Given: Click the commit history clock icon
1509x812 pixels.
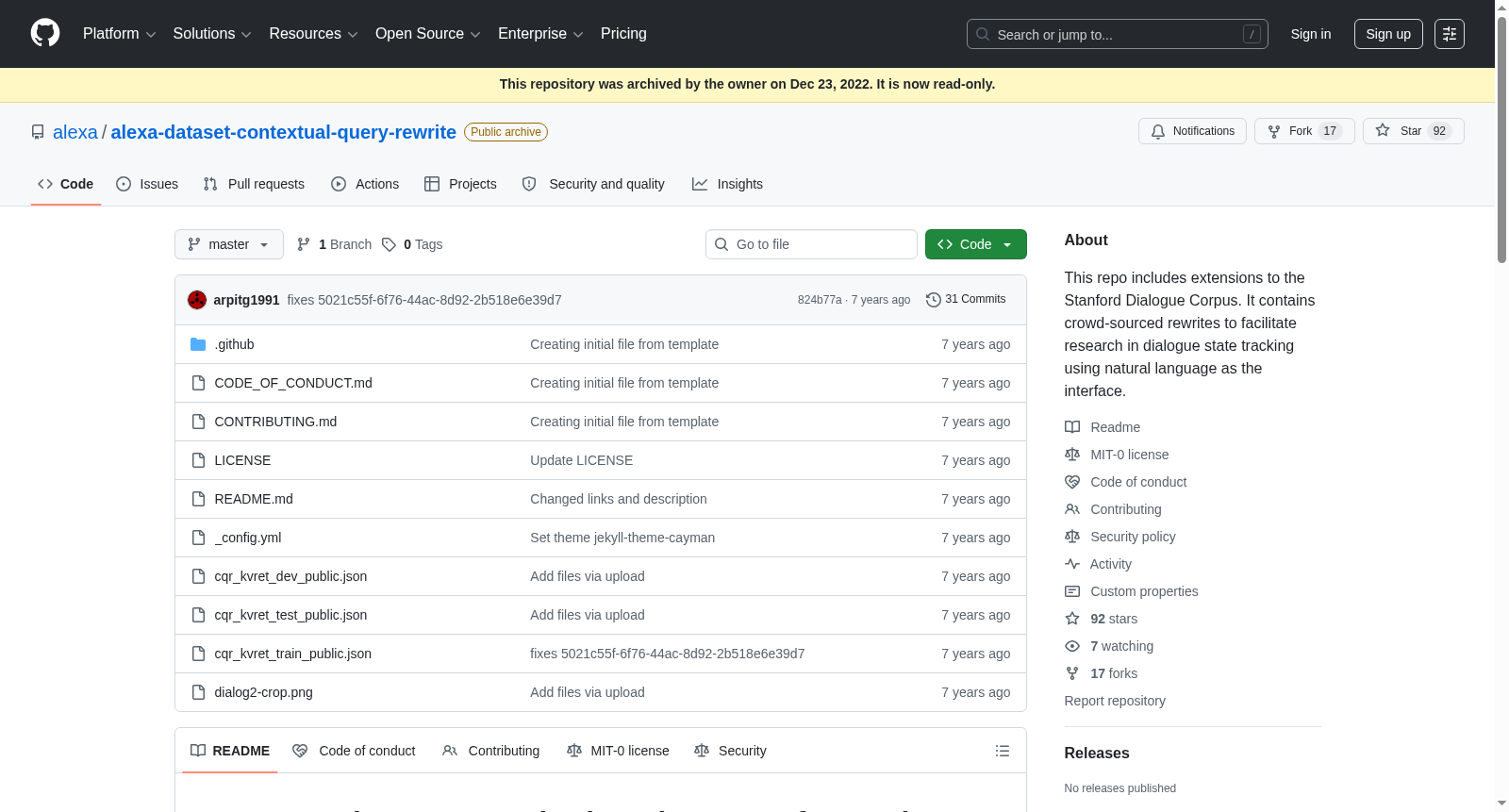Looking at the screenshot, I should (x=934, y=300).
